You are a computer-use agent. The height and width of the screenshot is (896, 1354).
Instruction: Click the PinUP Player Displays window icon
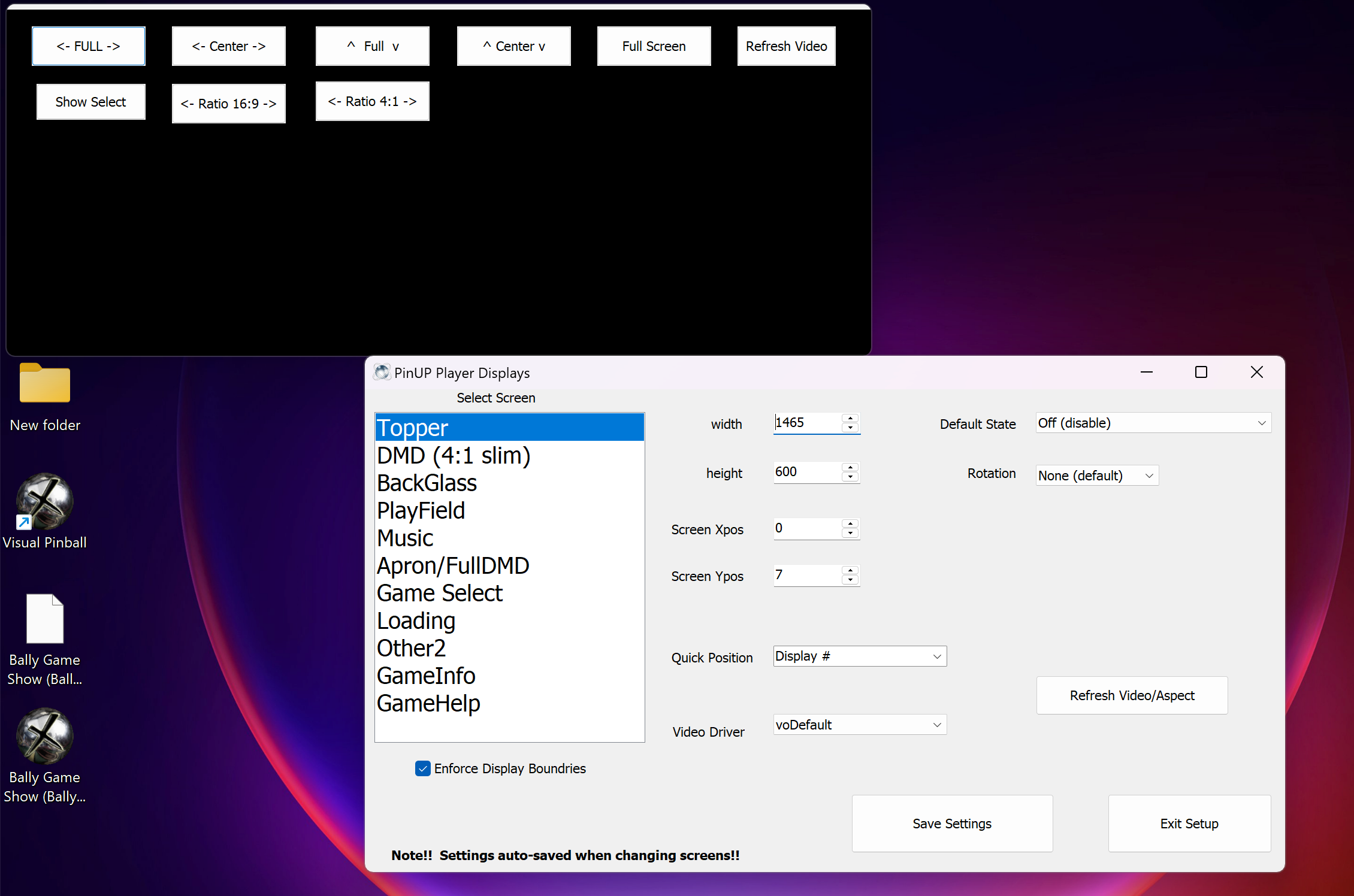[382, 372]
